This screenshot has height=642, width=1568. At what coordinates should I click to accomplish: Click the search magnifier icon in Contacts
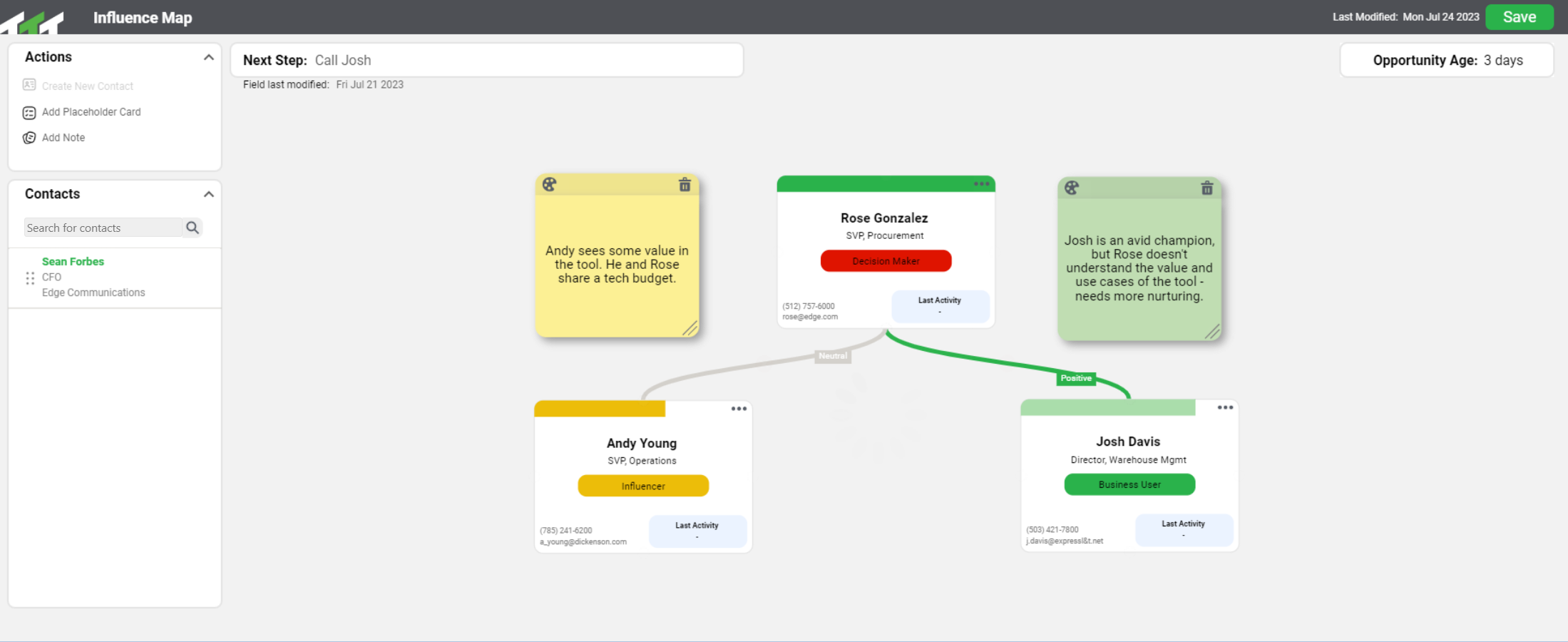tap(193, 228)
